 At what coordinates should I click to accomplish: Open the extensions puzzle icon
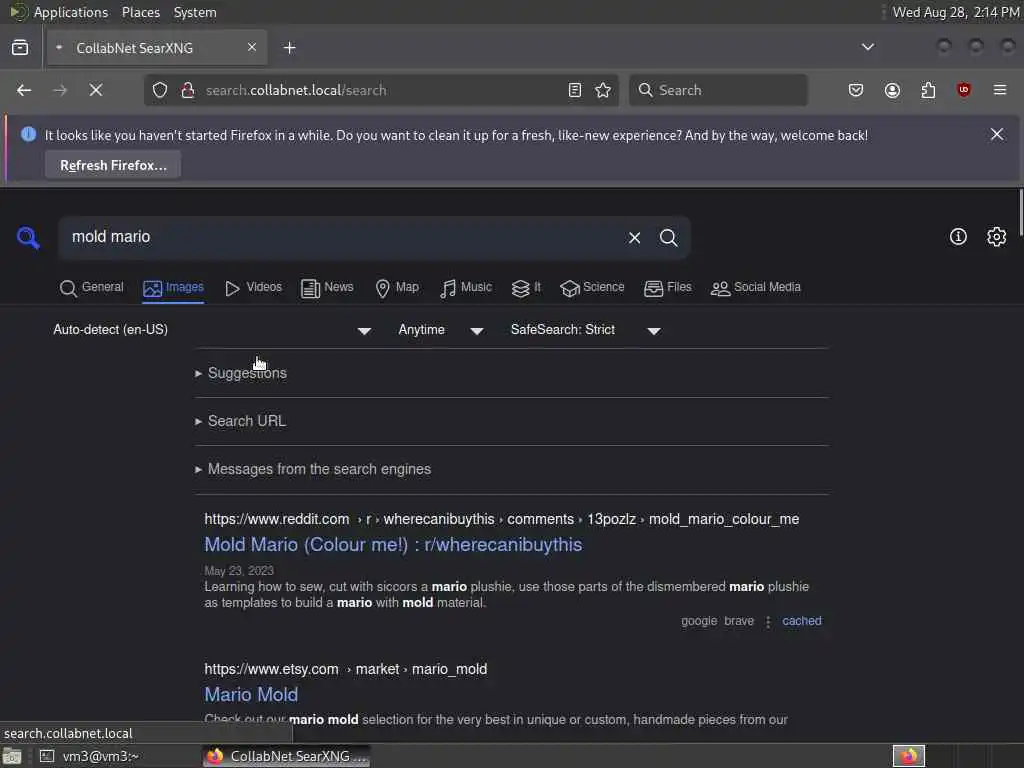(928, 90)
